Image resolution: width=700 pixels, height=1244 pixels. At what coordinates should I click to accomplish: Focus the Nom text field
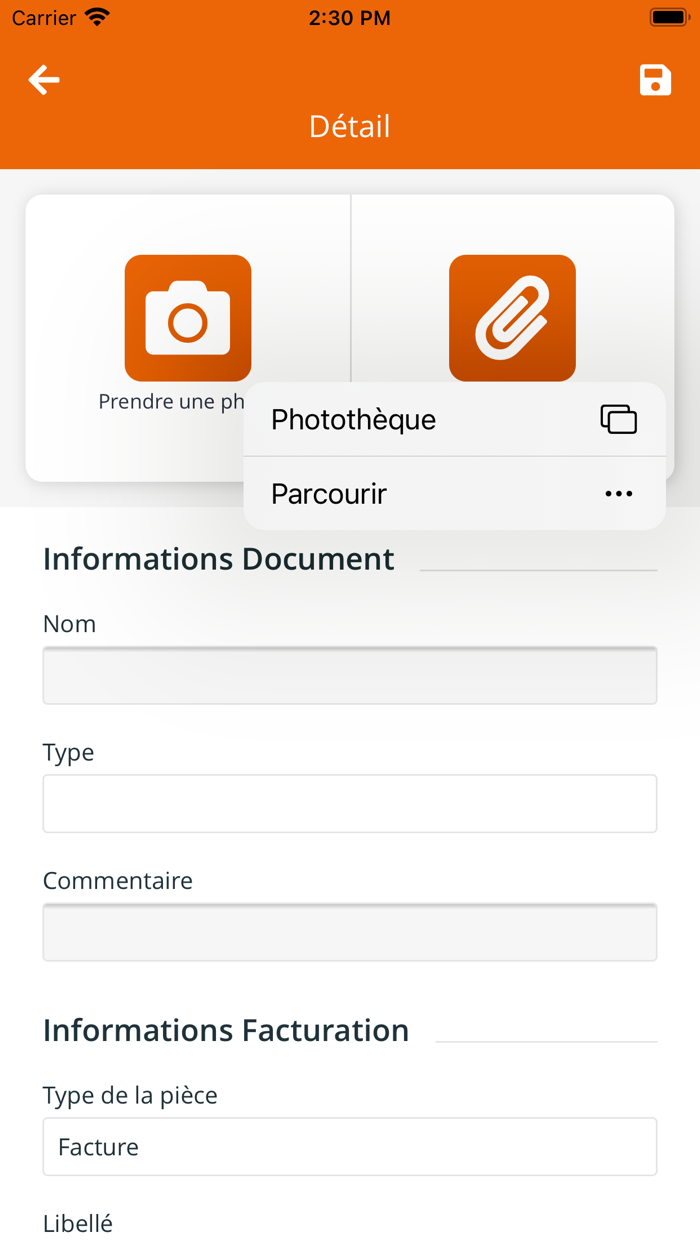coord(350,676)
